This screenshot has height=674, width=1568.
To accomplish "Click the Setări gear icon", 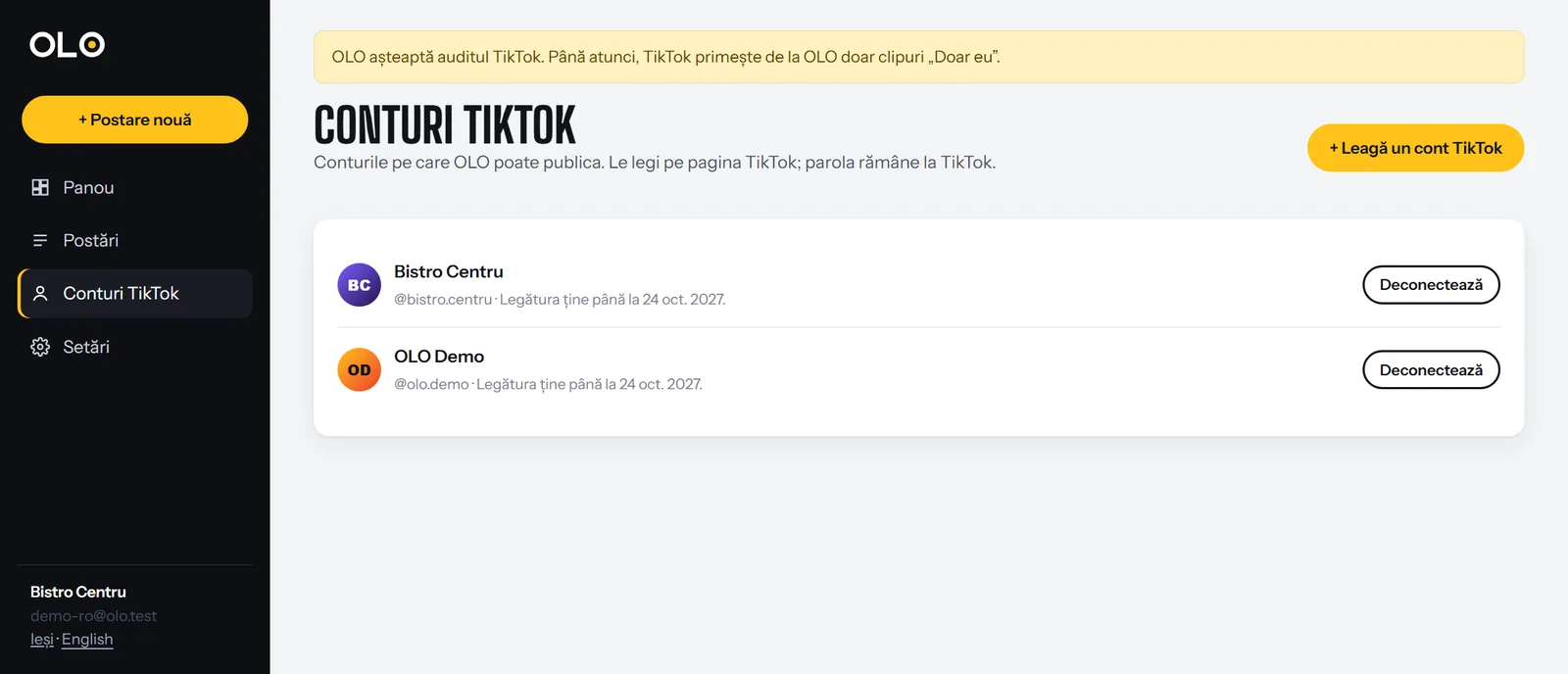I will pos(40,347).
